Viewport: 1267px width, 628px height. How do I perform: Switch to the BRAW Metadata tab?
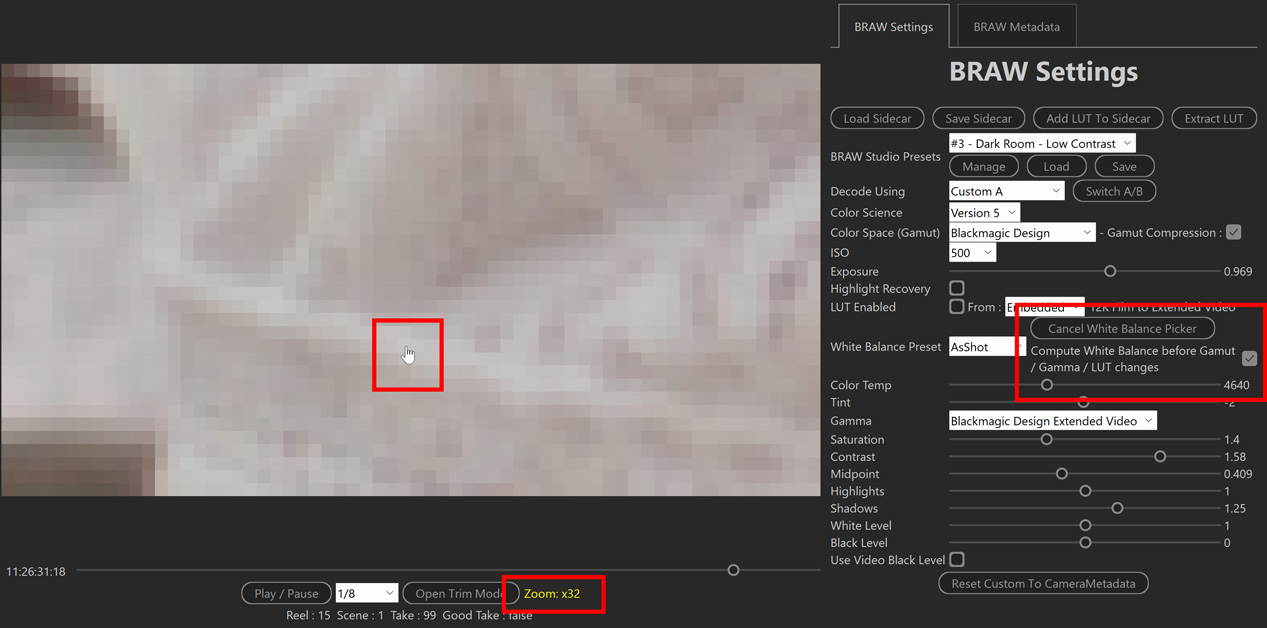[x=1015, y=26]
